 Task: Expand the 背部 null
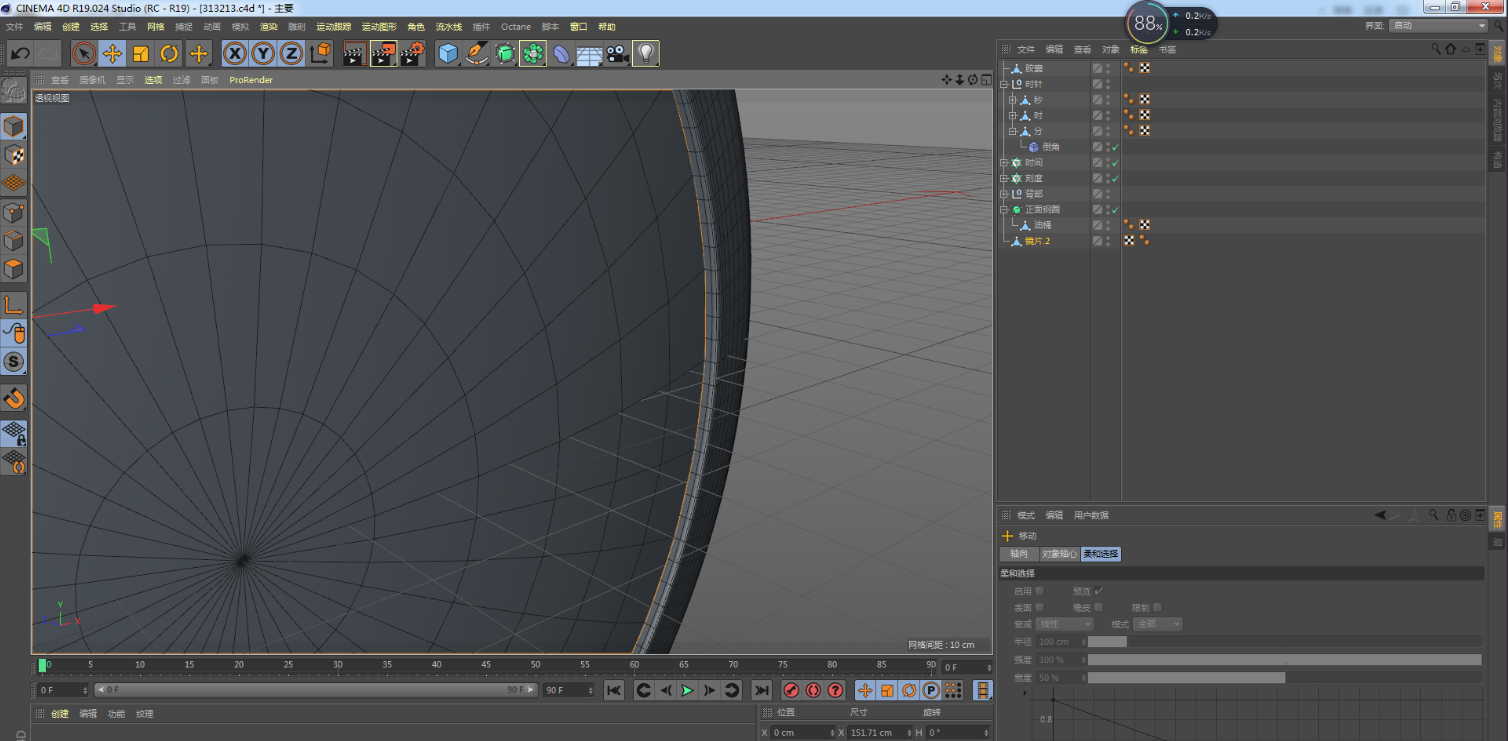(1004, 193)
